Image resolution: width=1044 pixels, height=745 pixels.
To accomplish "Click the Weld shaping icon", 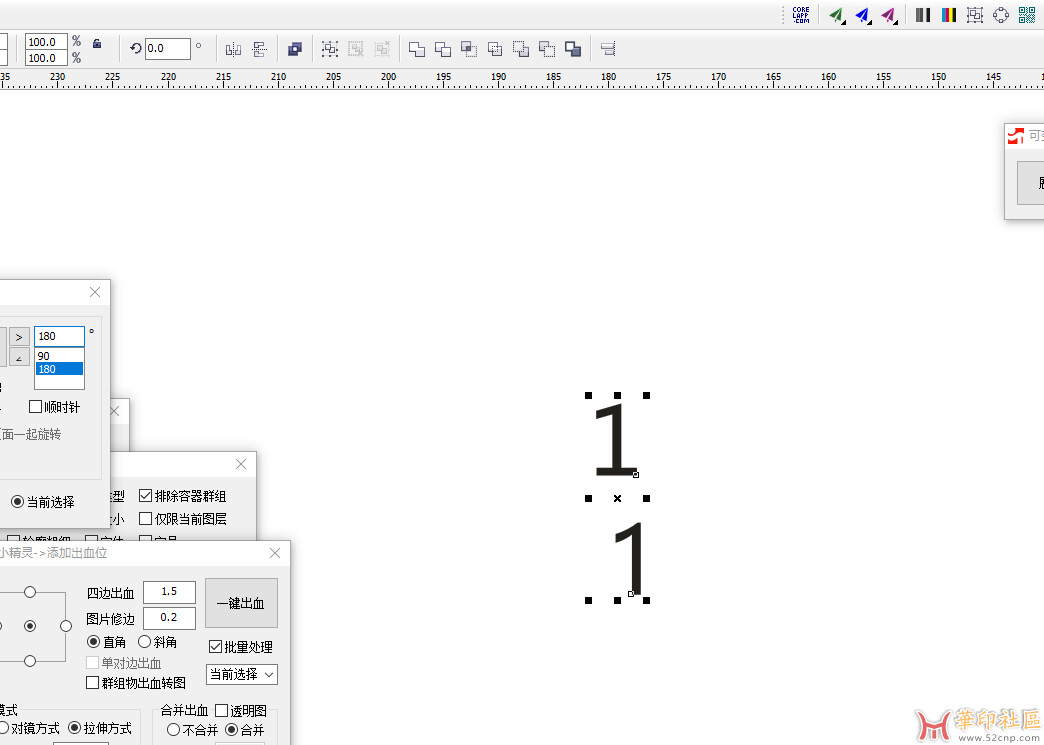I will (x=417, y=49).
